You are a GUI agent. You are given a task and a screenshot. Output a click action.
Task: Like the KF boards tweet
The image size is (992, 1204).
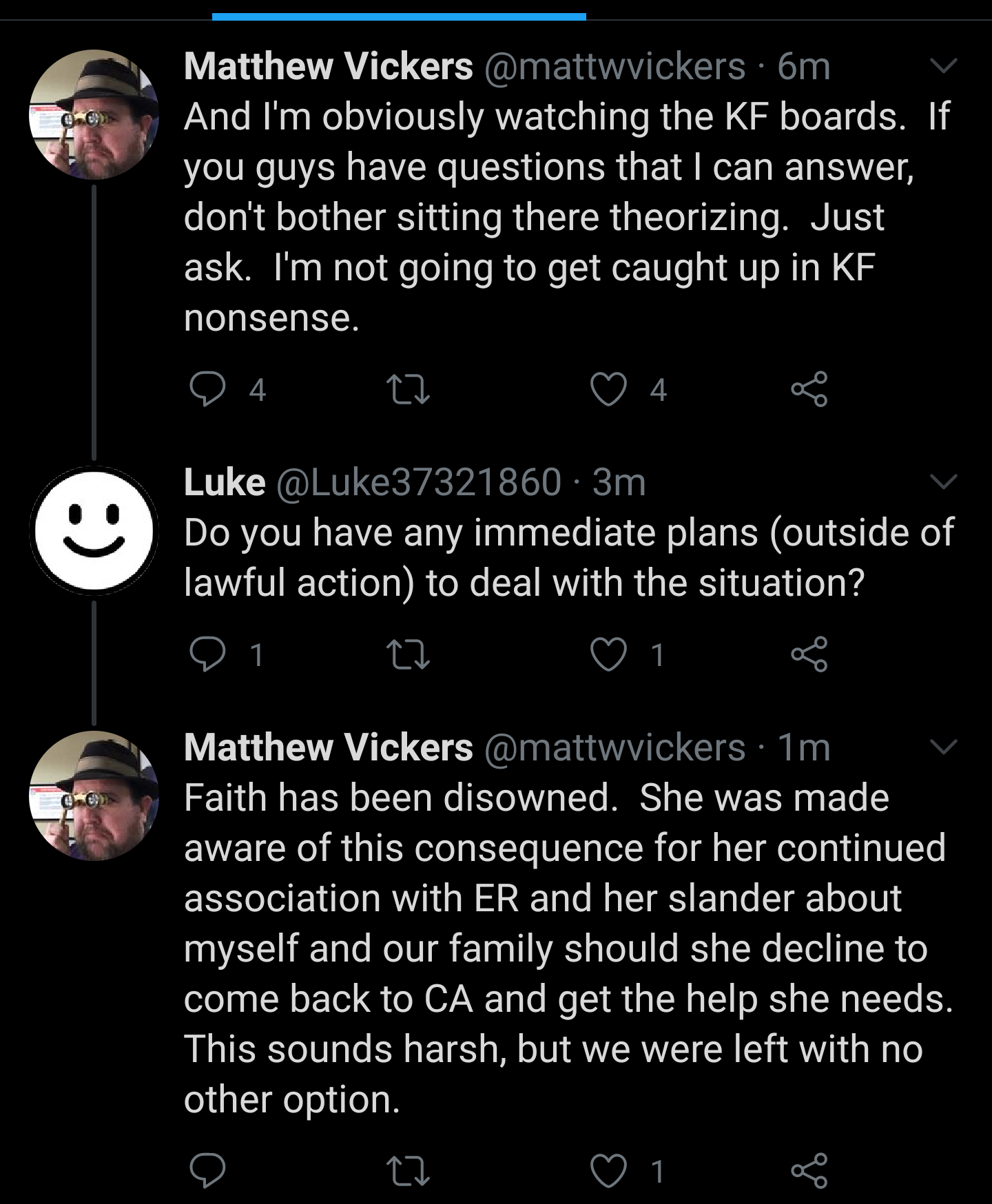click(x=608, y=389)
